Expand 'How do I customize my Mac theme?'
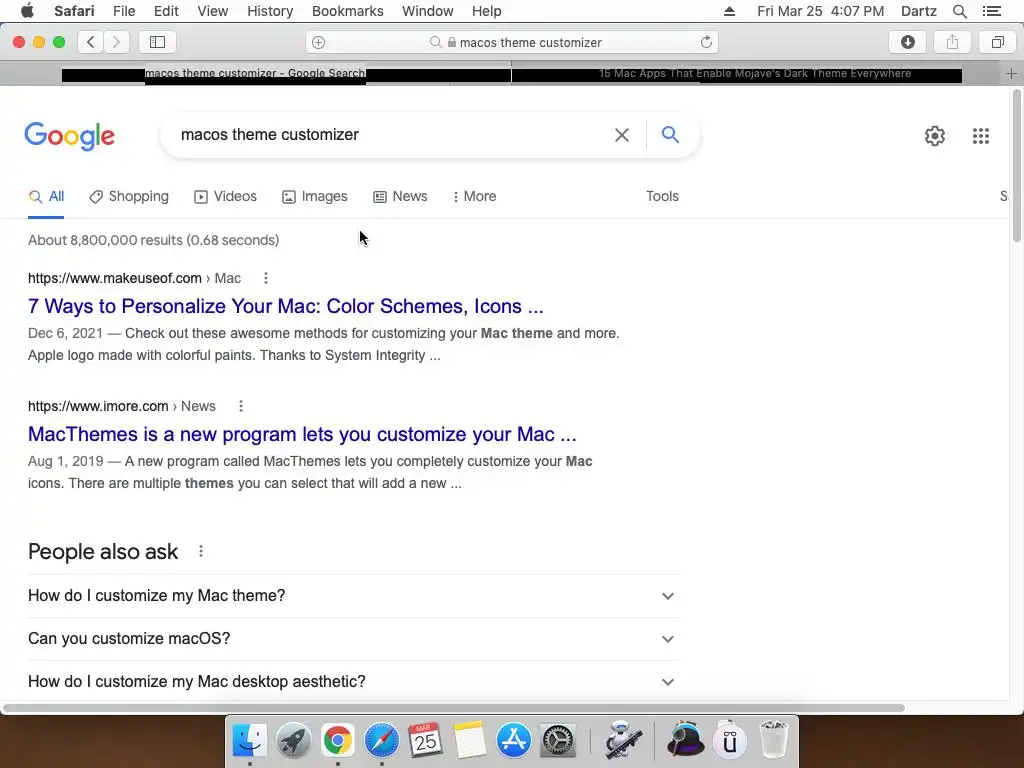This screenshot has width=1024, height=768. click(x=354, y=596)
